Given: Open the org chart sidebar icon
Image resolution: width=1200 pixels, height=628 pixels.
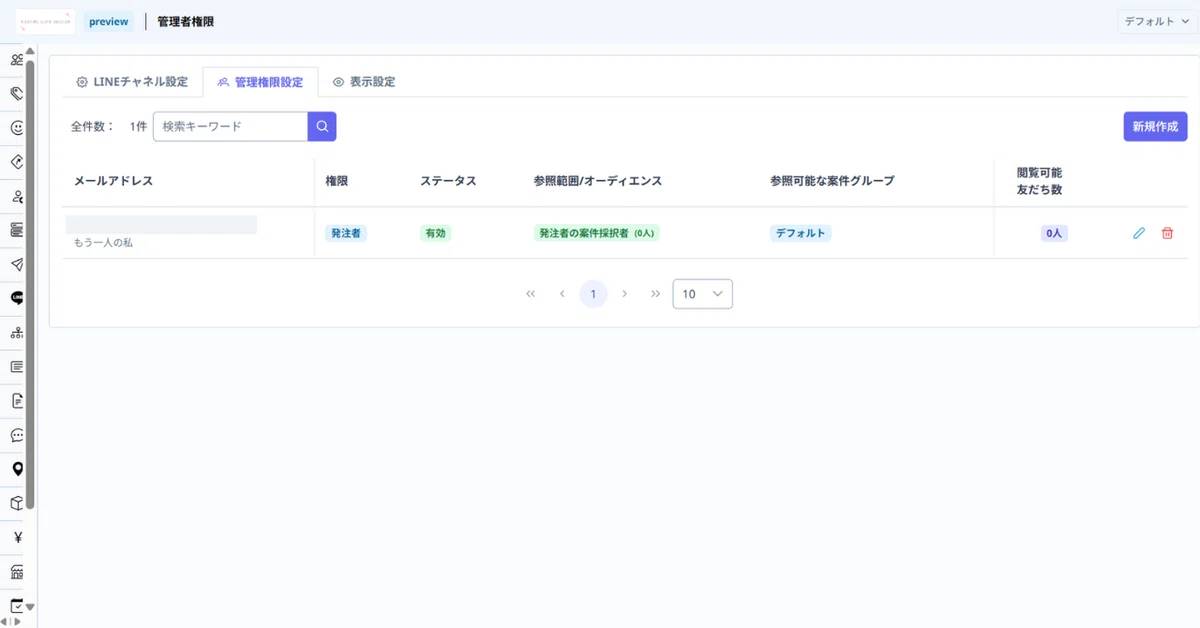Looking at the screenshot, I should click(17, 332).
